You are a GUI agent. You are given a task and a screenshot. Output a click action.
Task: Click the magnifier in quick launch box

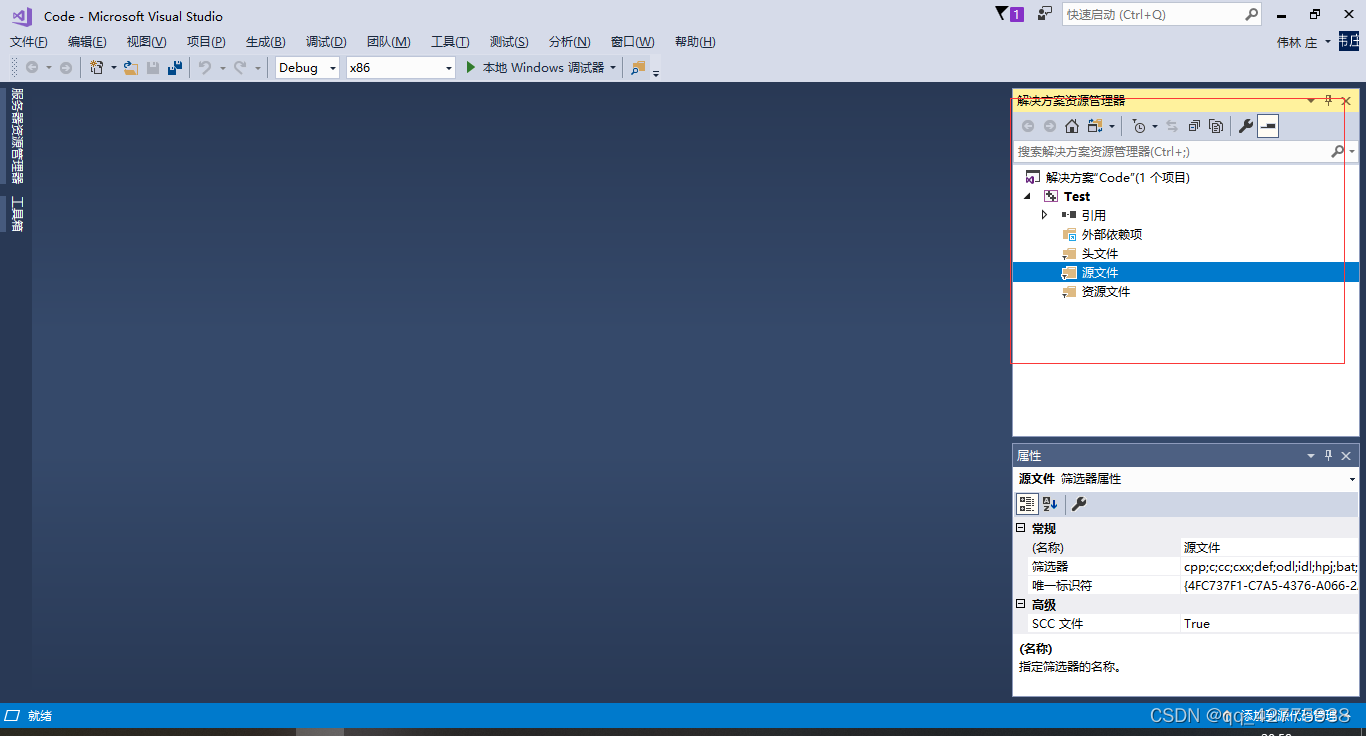coord(1251,14)
